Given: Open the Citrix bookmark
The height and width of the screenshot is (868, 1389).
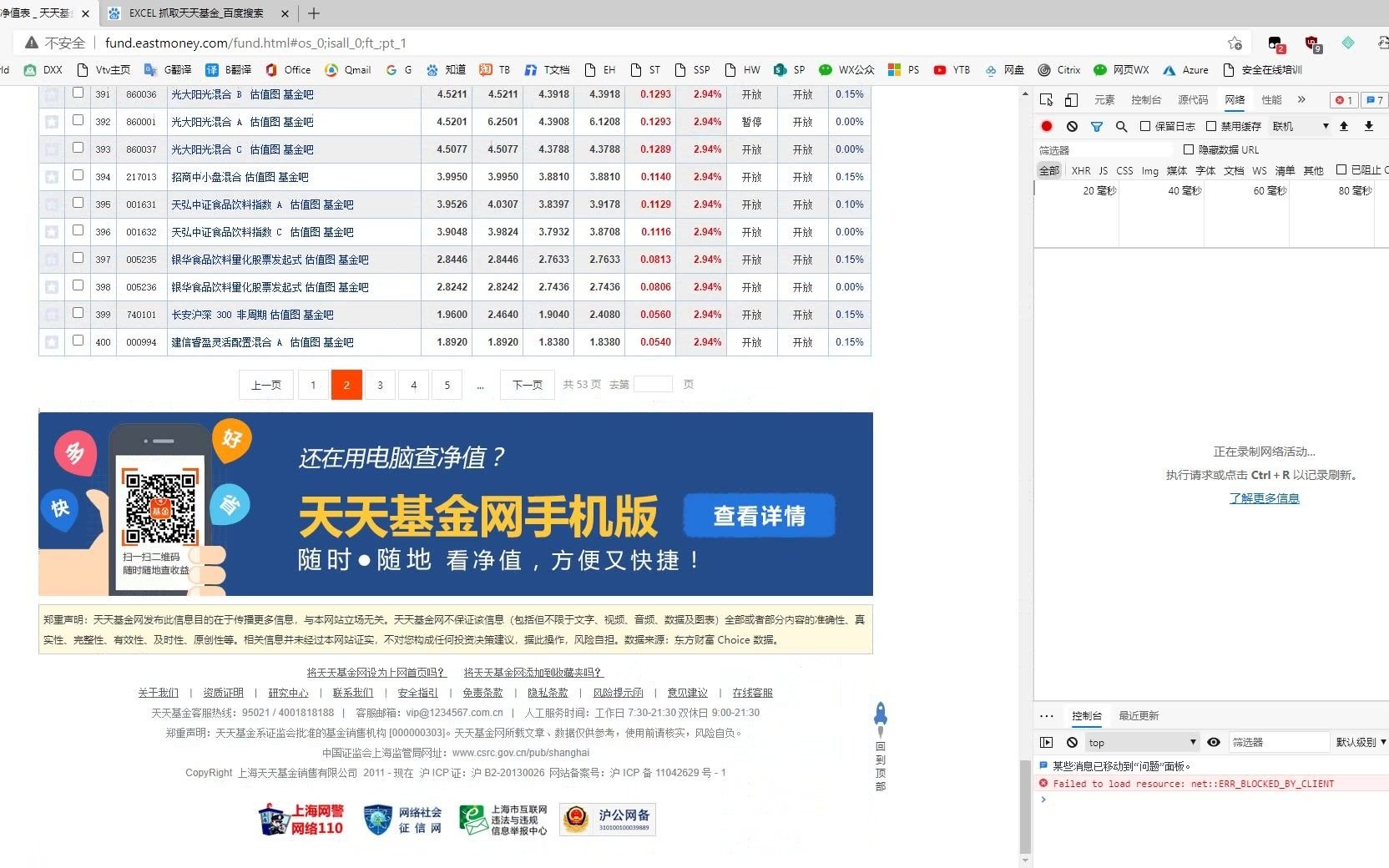Looking at the screenshot, I should tap(1059, 70).
